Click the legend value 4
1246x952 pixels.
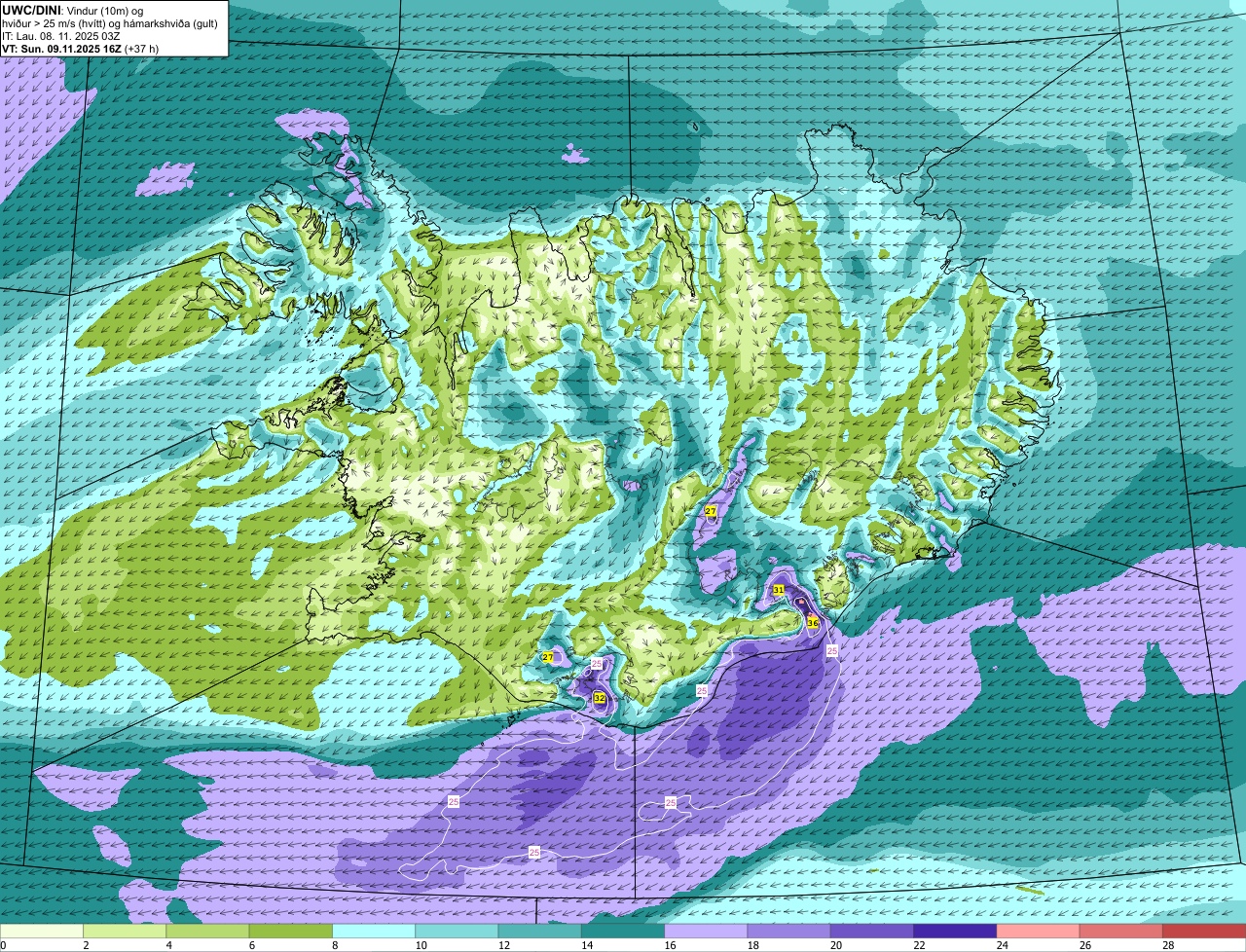click(168, 945)
